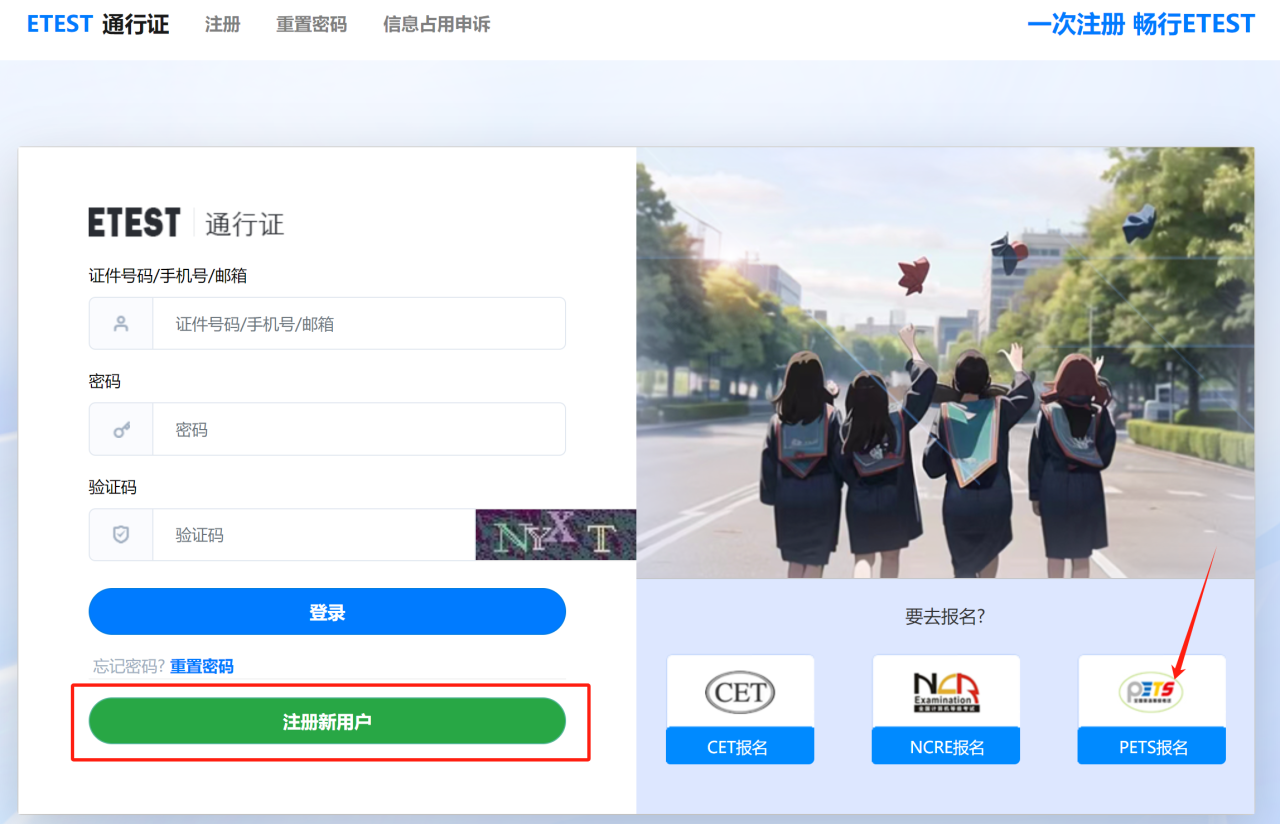Click the shield icon beside captcha field
Image resolution: width=1280 pixels, height=824 pixels.
(x=121, y=535)
